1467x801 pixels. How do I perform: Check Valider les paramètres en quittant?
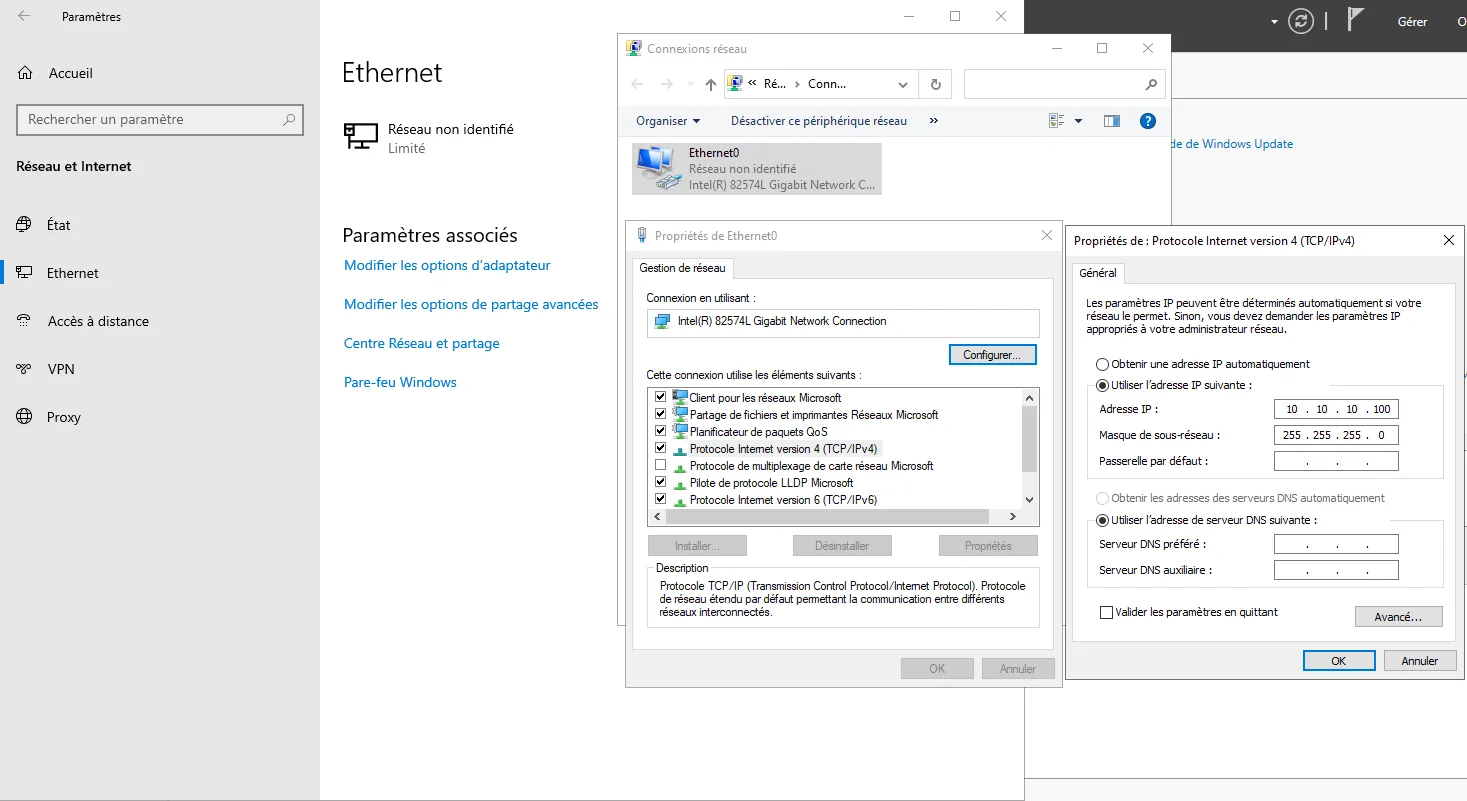(1106, 612)
